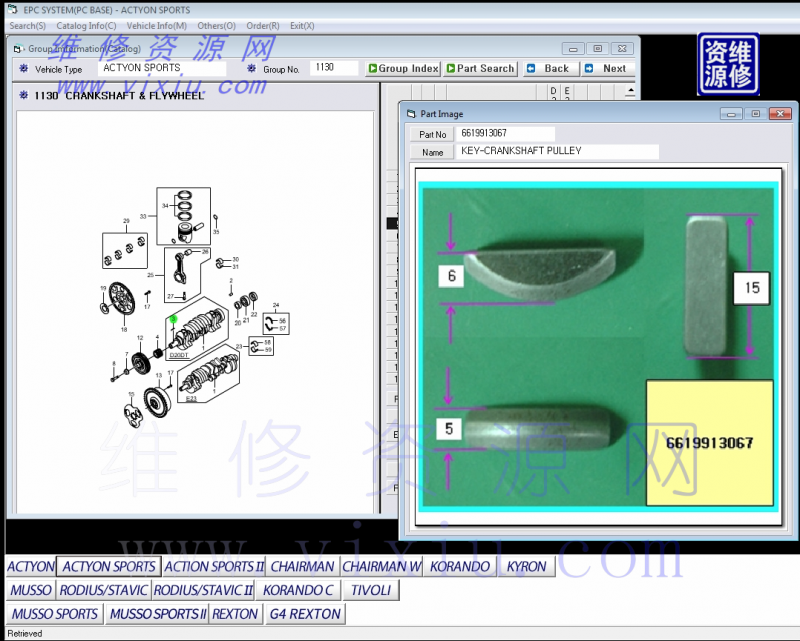
Task: Click the Vehicle Type field showing ACTYON SPORTS
Action: 162,68
